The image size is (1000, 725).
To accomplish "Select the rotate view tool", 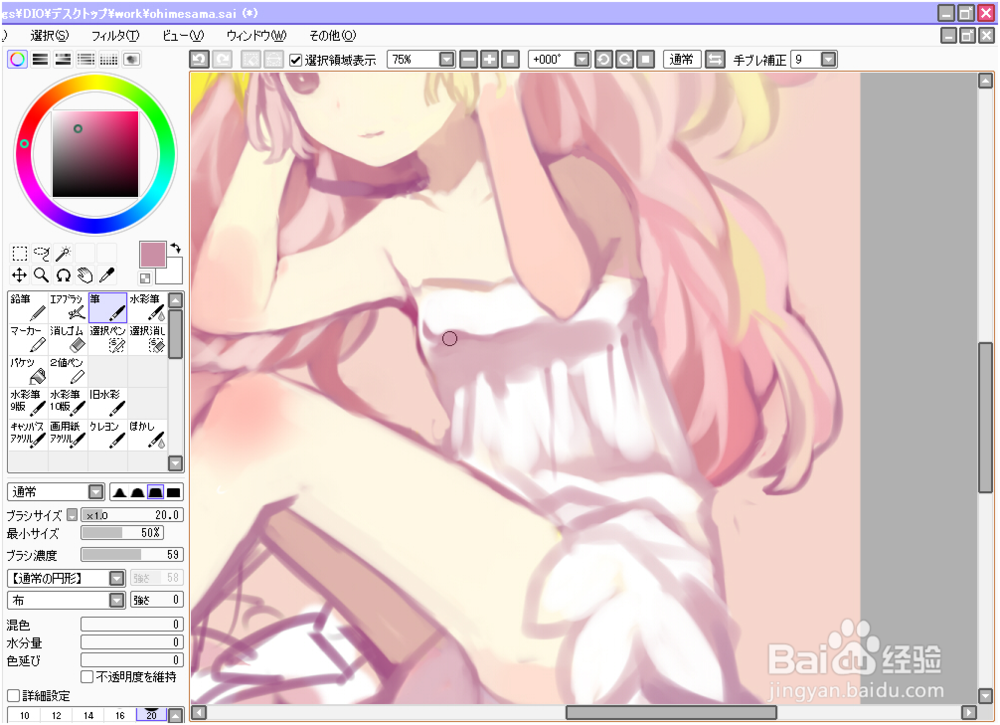I will point(63,275).
